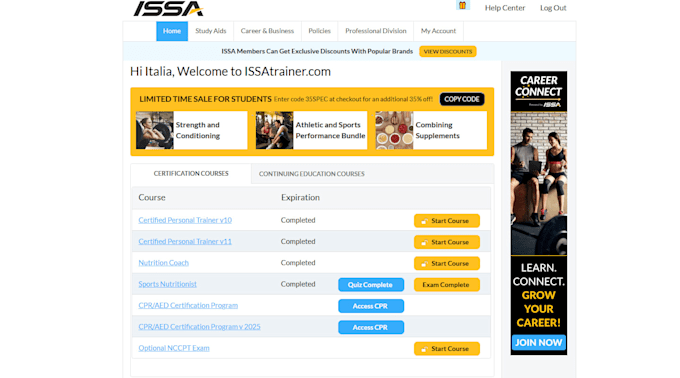The image size is (680, 378).
Task: Open the Nutrition Coach link
Action: click(163, 263)
